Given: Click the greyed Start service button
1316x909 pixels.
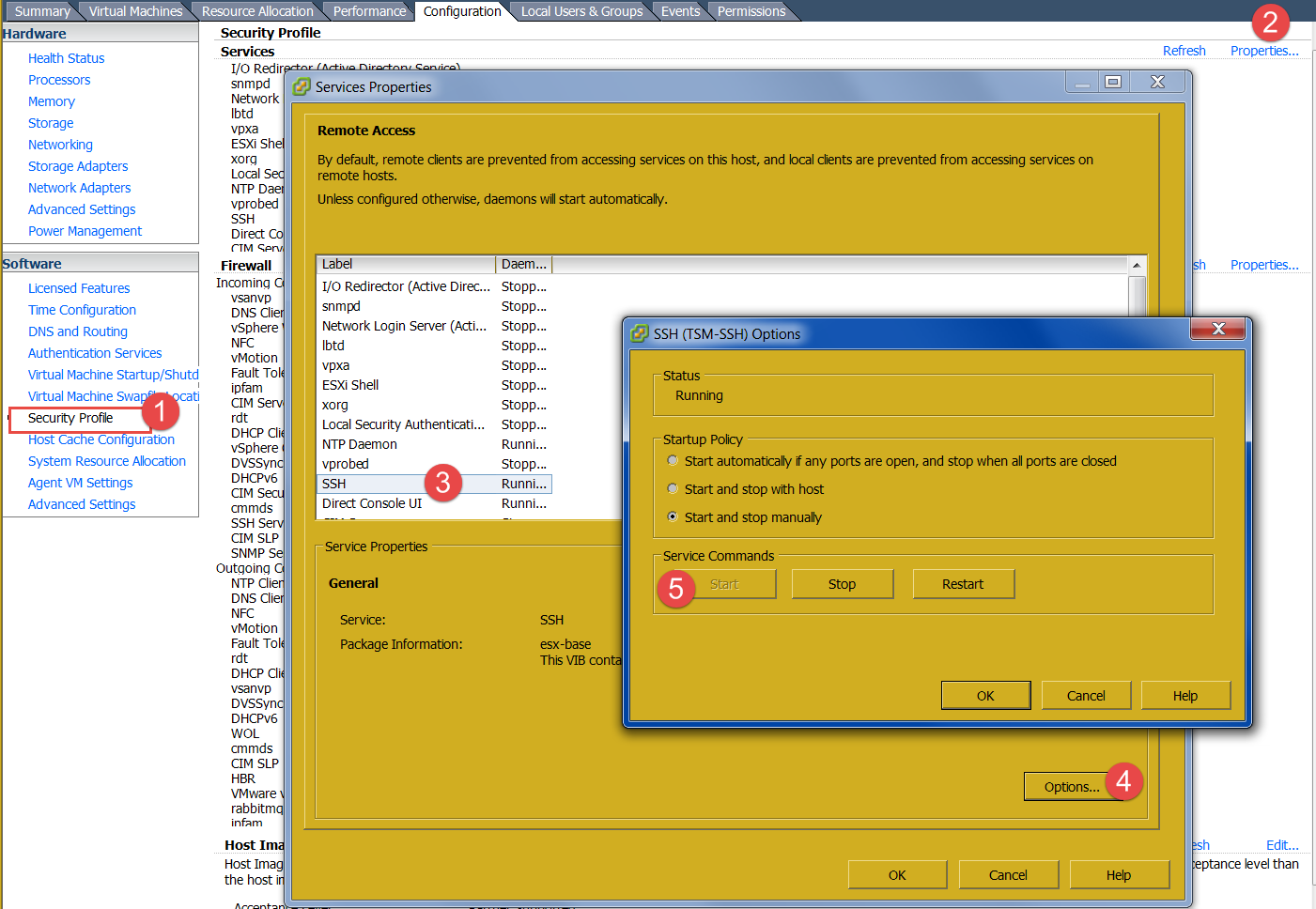Looking at the screenshot, I should (724, 584).
